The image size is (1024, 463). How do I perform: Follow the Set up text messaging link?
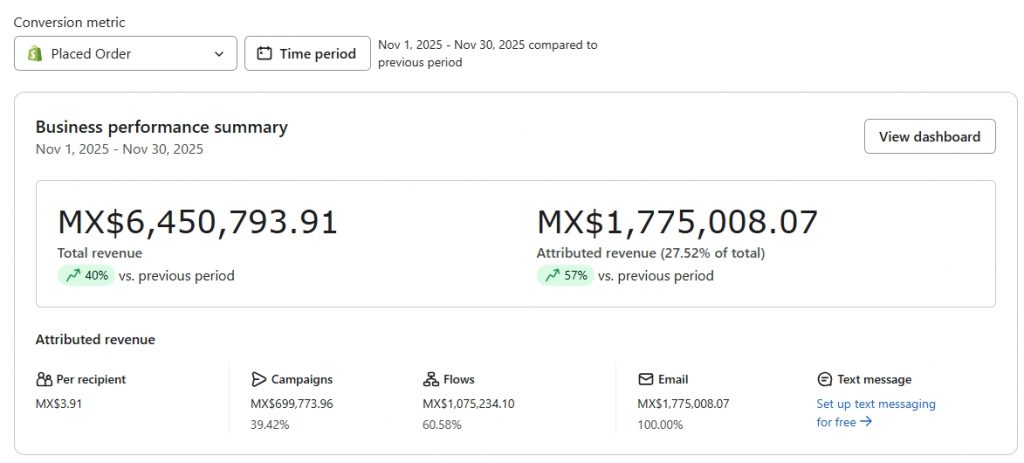point(876,413)
